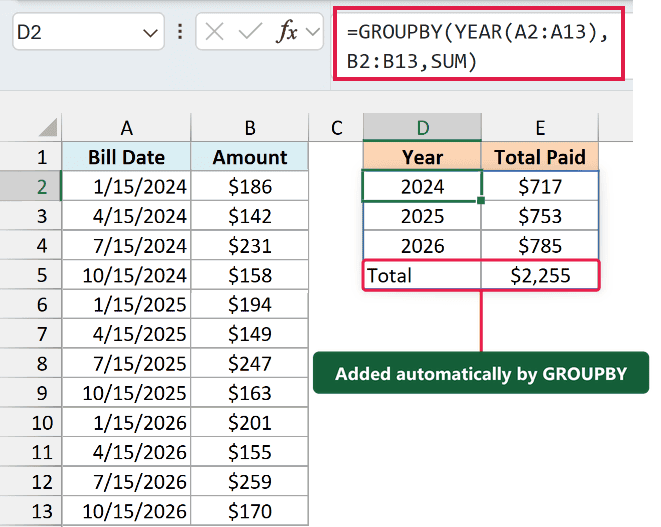Expand the dropdown beside the fx icon
The width and height of the screenshot is (661, 527).
coord(312,32)
